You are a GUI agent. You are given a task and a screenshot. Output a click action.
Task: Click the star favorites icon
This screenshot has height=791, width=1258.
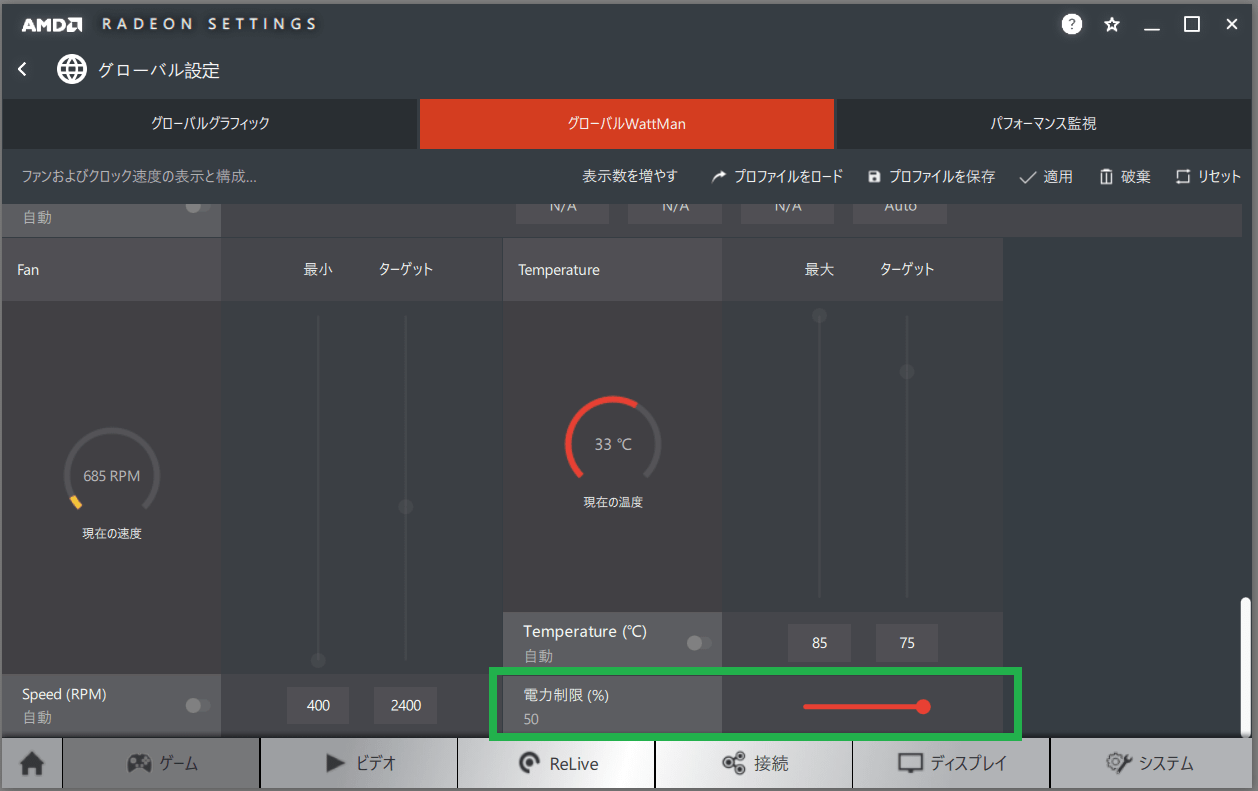click(1112, 24)
